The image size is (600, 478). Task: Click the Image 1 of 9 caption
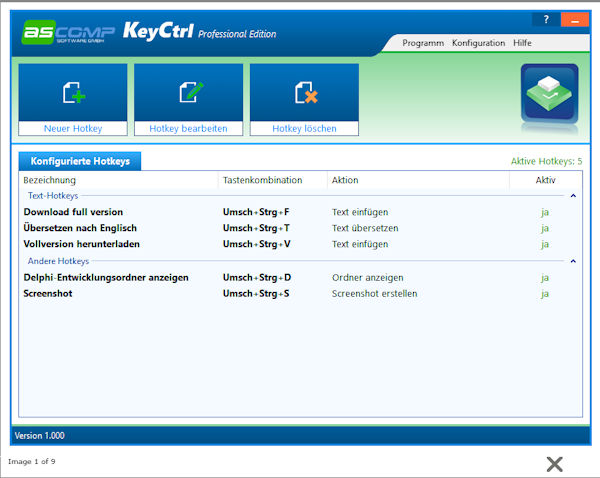[31, 462]
